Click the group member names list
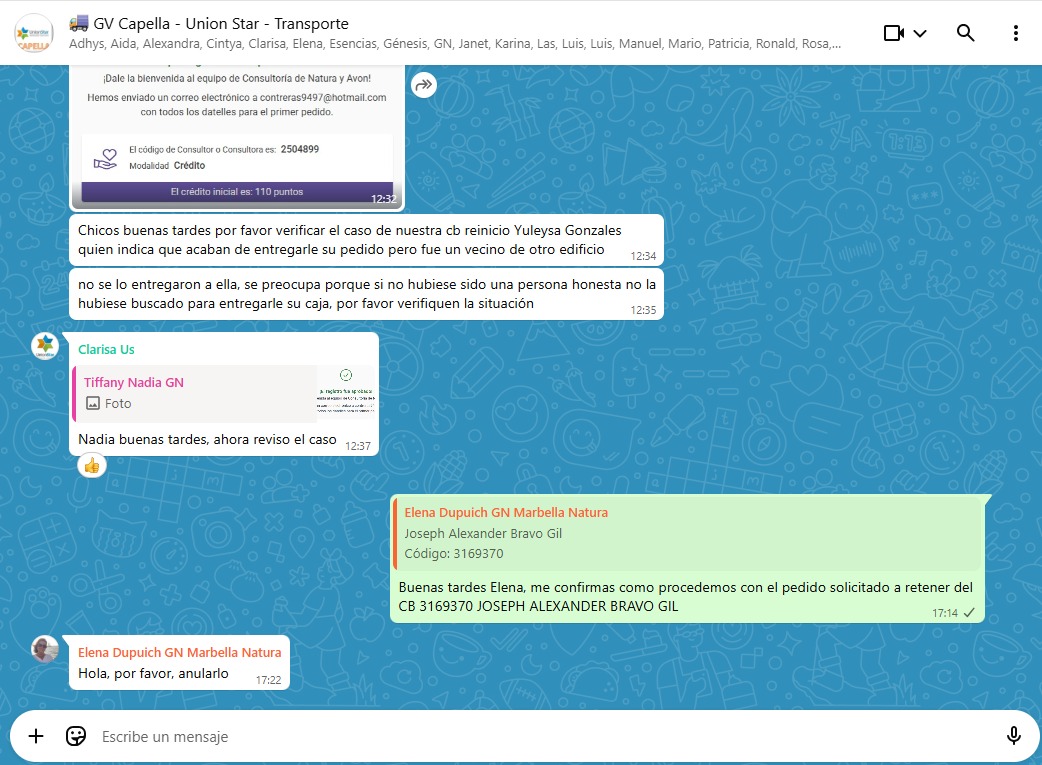Image resolution: width=1042 pixels, height=765 pixels. click(x=455, y=44)
